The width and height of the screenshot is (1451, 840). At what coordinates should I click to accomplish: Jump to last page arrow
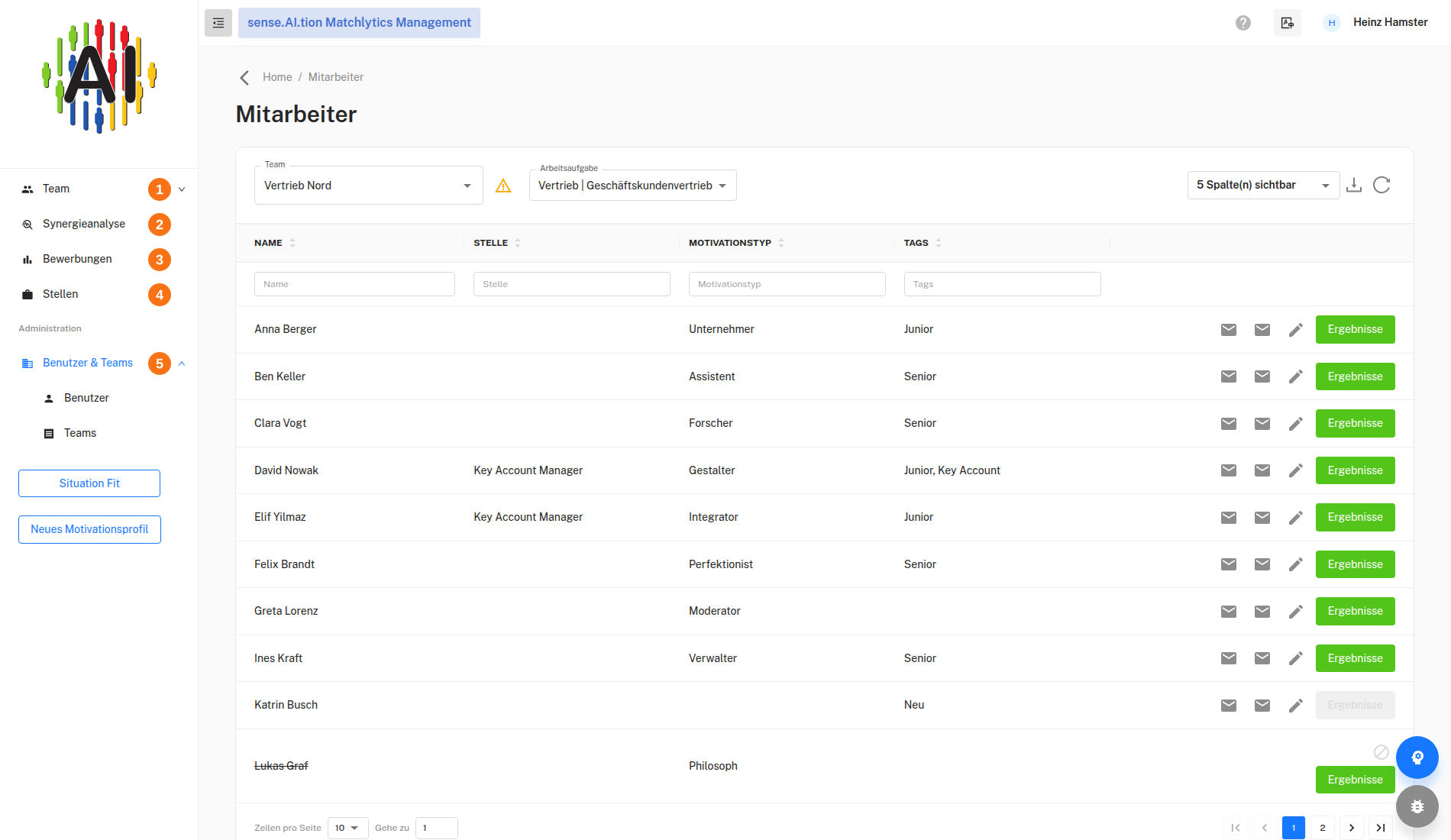(x=1381, y=828)
